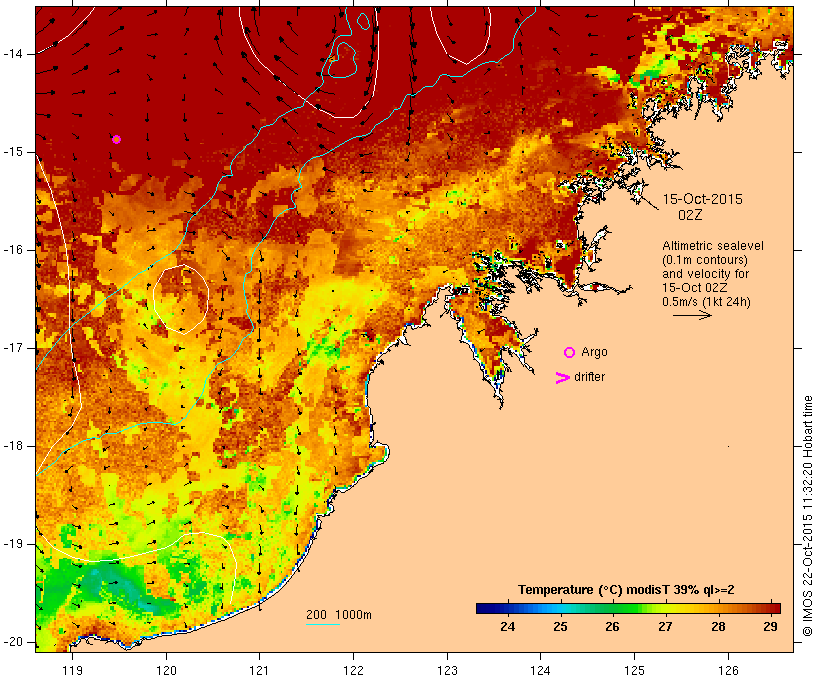The height and width of the screenshot is (680, 820).
Task: Click the longitude label '120'
Action: pyautogui.click(x=166, y=670)
